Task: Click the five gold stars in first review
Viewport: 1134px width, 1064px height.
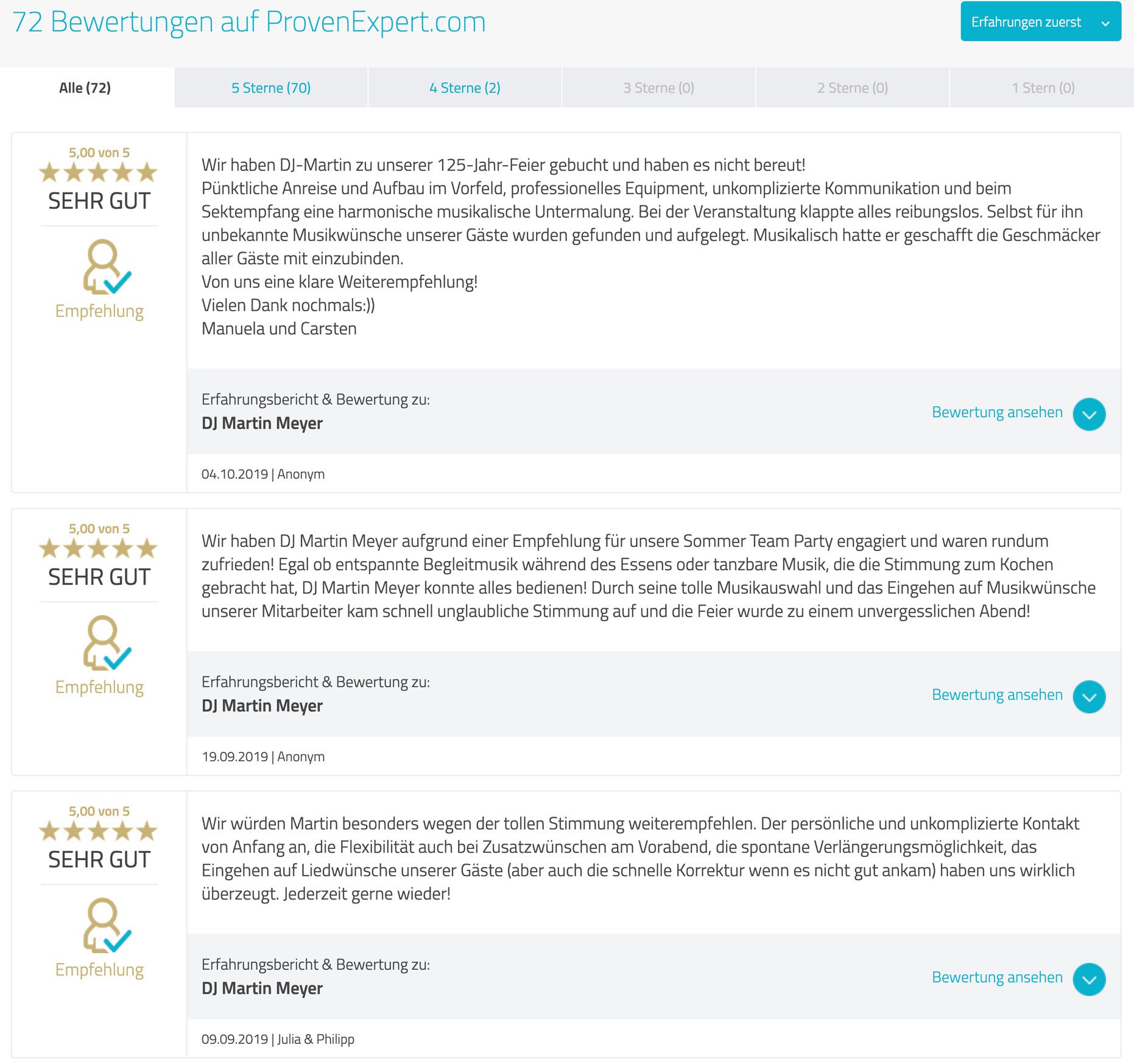Action: [99, 172]
